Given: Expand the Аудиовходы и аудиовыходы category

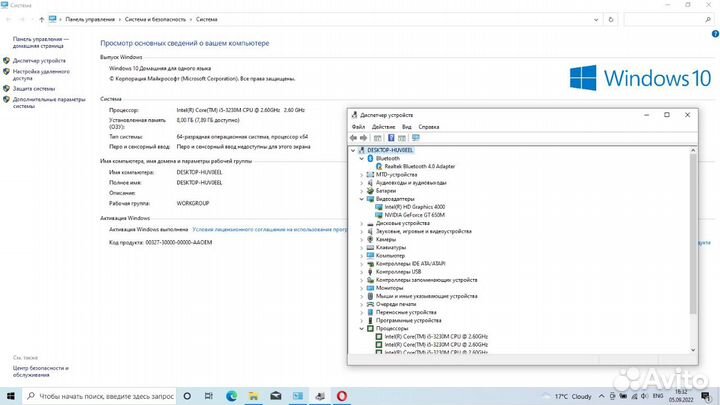Looking at the screenshot, I should tap(361, 183).
